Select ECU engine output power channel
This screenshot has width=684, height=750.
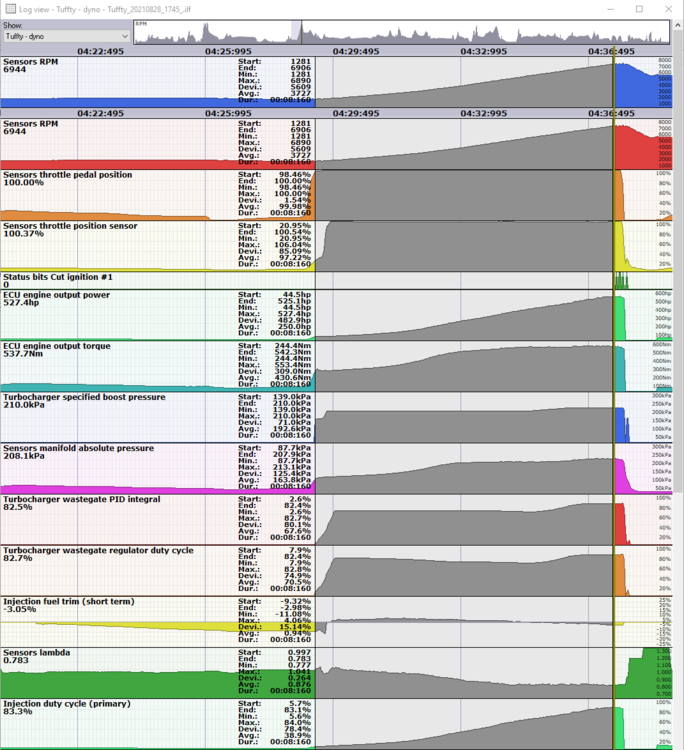[56, 295]
